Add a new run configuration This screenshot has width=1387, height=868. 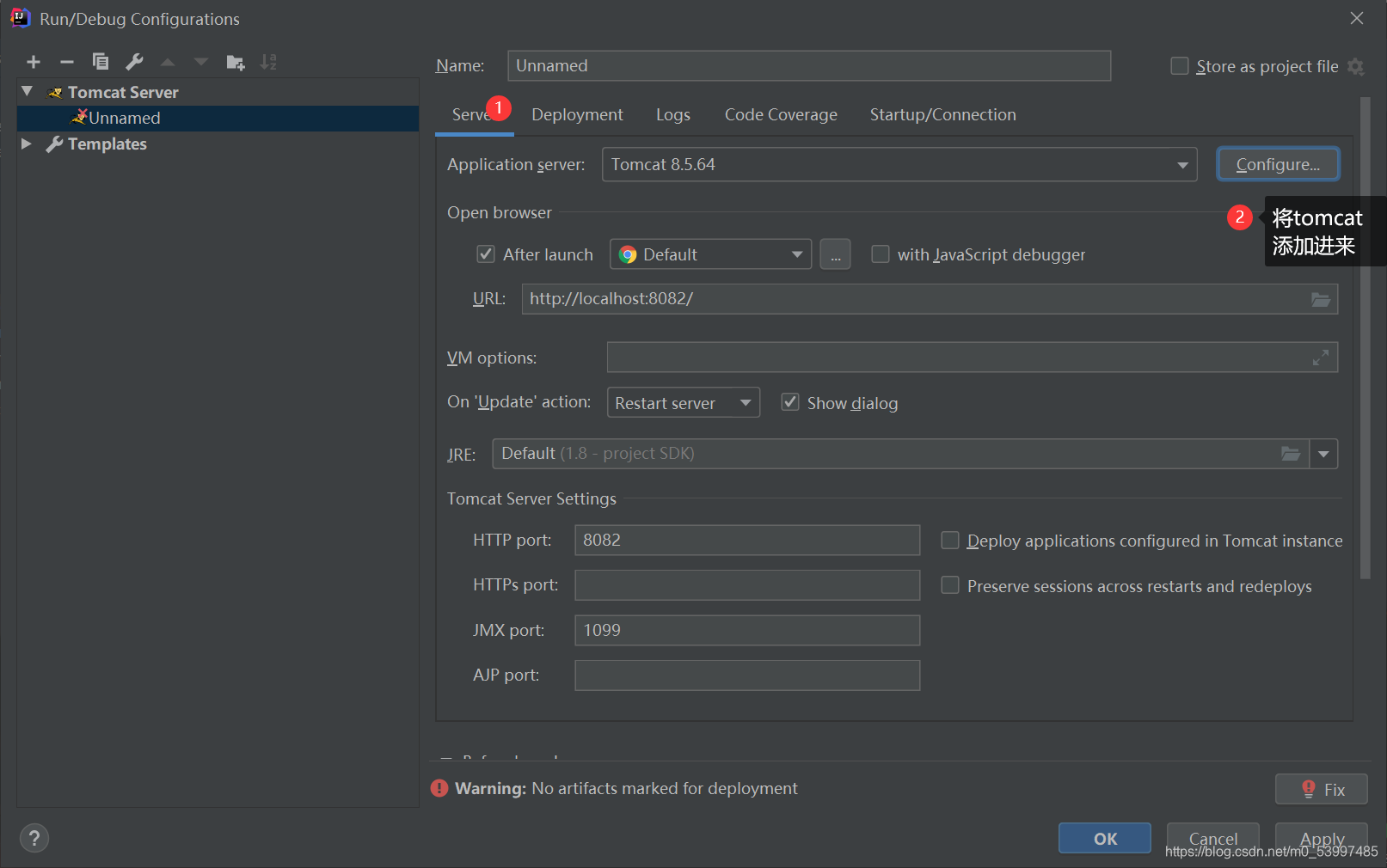tap(34, 62)
